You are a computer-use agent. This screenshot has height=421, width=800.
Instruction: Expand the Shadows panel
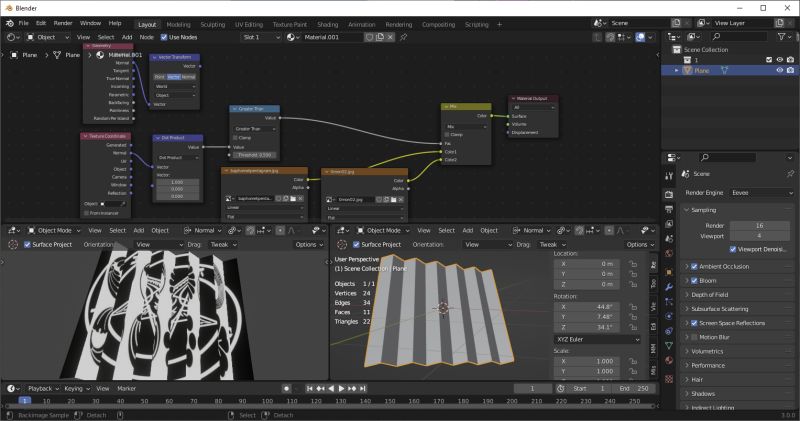tap(687, 394)
